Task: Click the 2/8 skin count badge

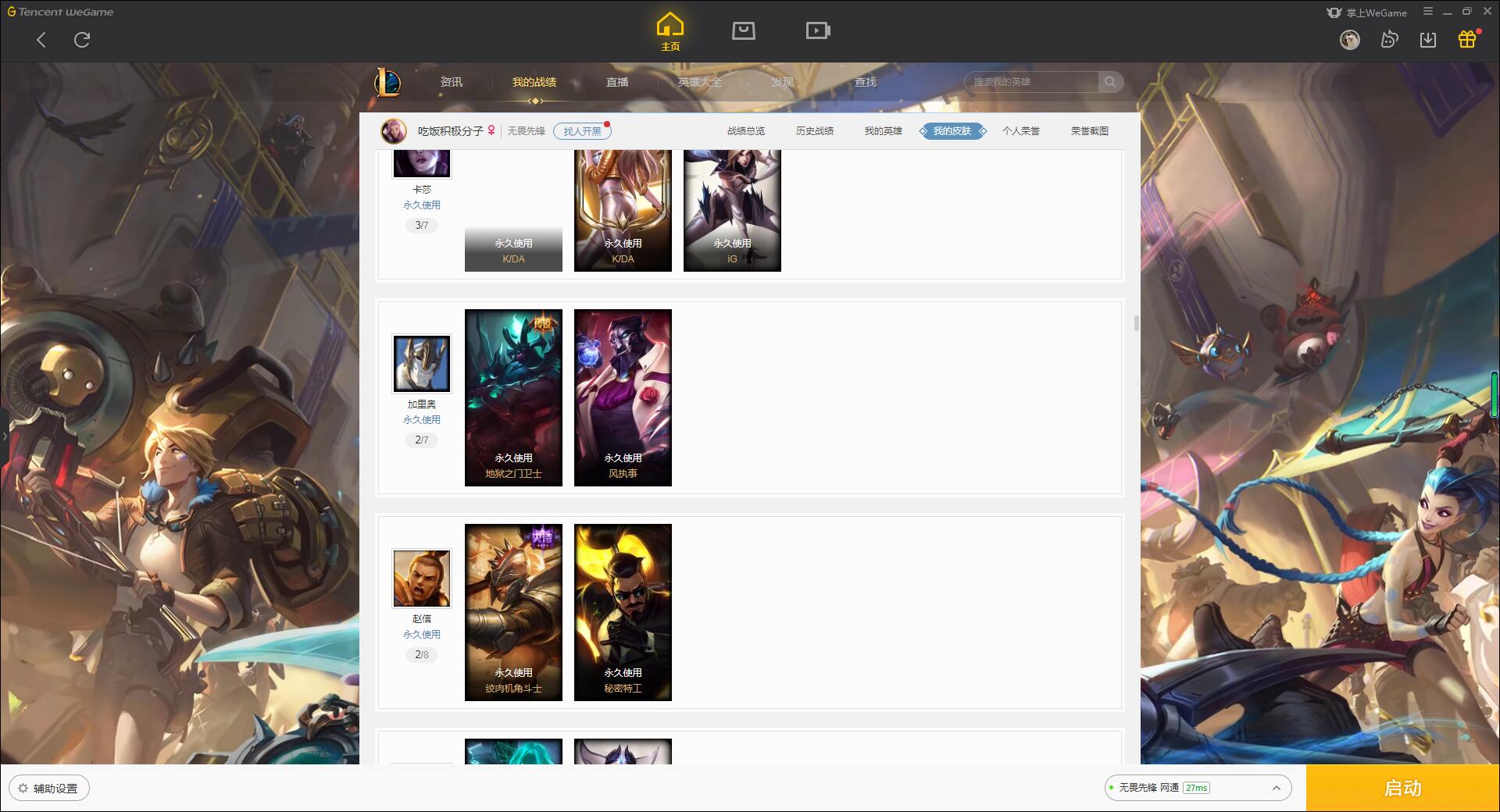Action: pos(422,654)
